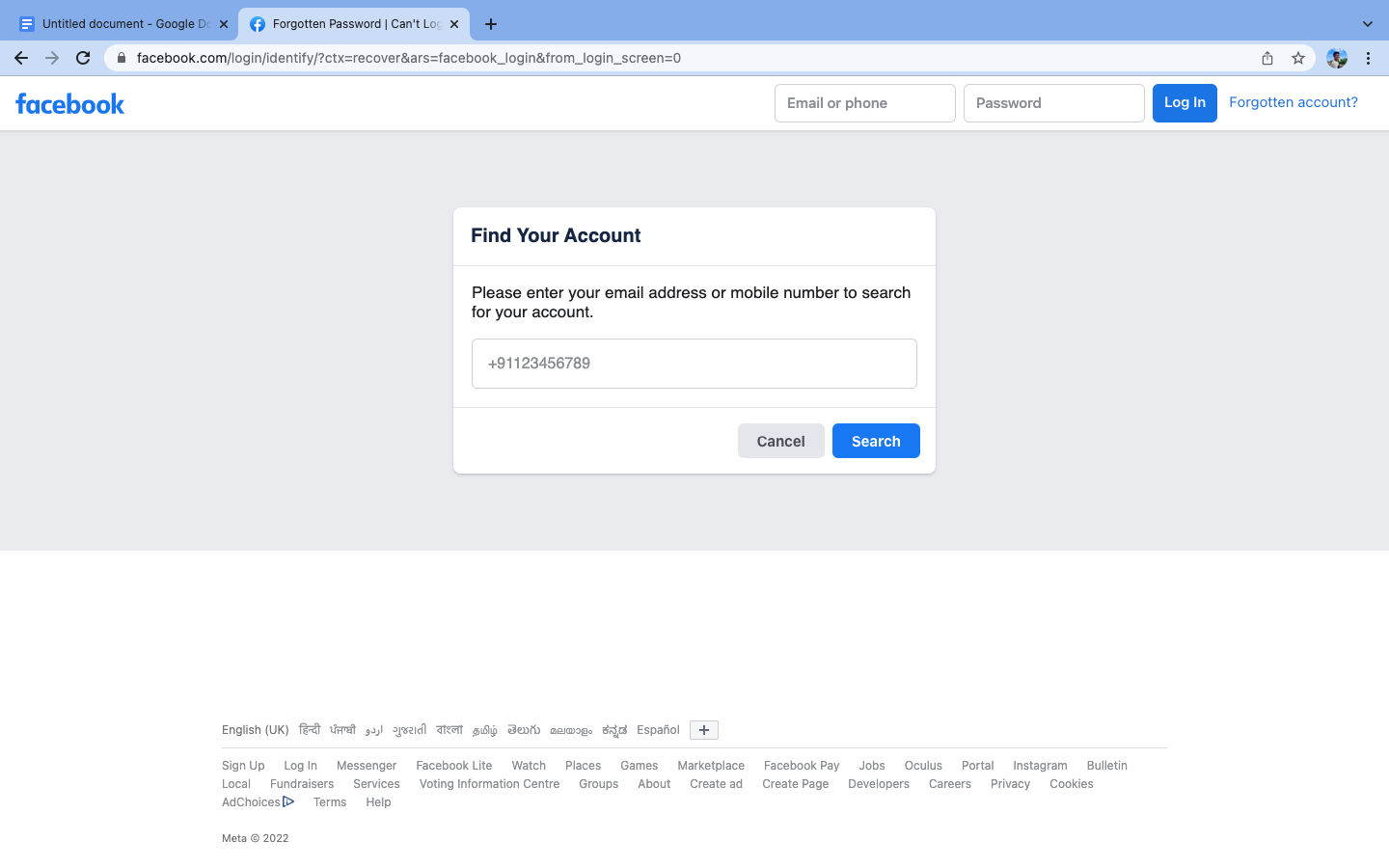Focus the Password field
Screen dimensions: 1389x868
[1054, 103]
